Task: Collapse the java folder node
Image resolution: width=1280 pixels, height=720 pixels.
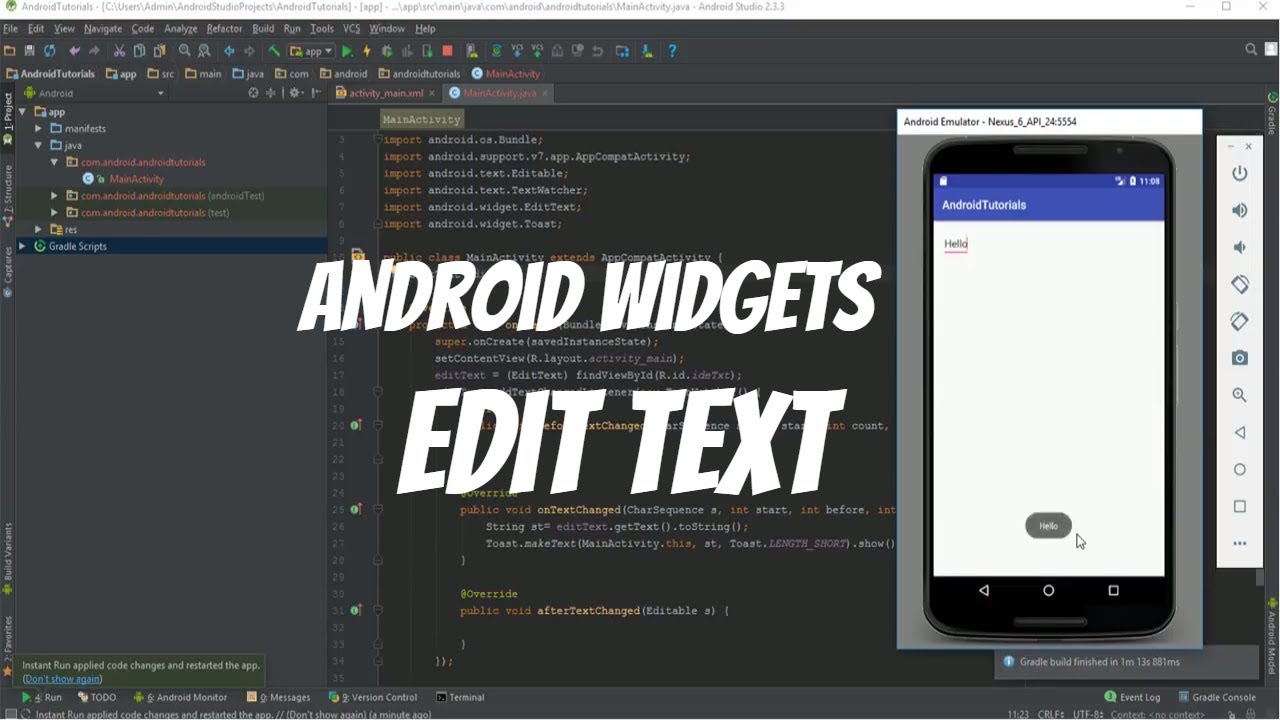Action: pos(39,146)
